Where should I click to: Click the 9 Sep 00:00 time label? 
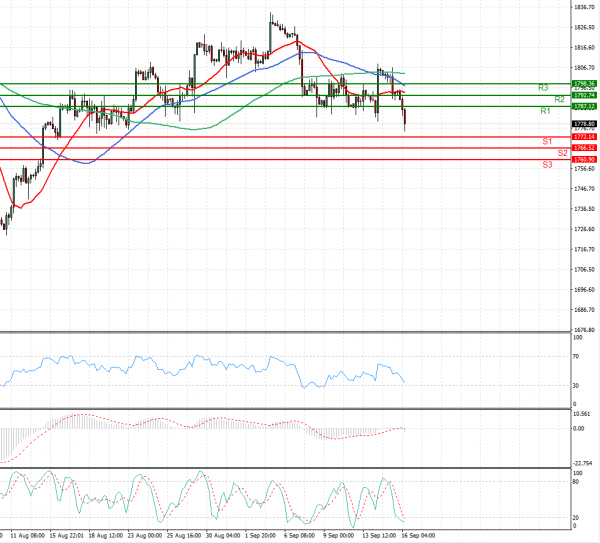pos(338,535)
